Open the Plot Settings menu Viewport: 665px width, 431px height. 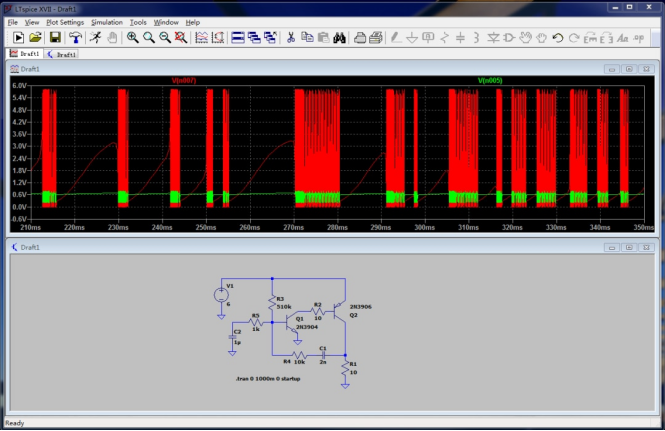[x=65, y=21]
